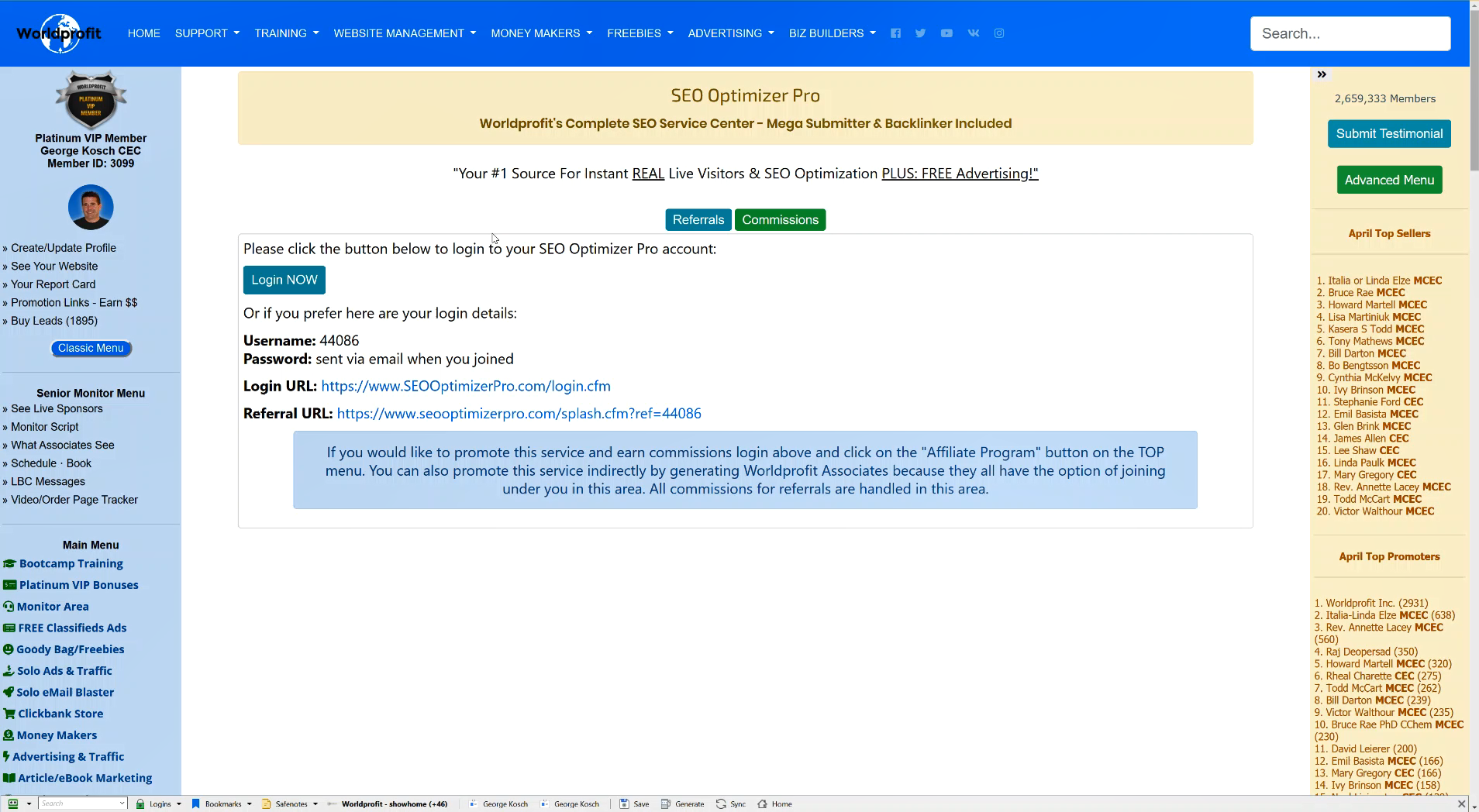
Task: Open Monitor Script link
Action: point(45,427)
